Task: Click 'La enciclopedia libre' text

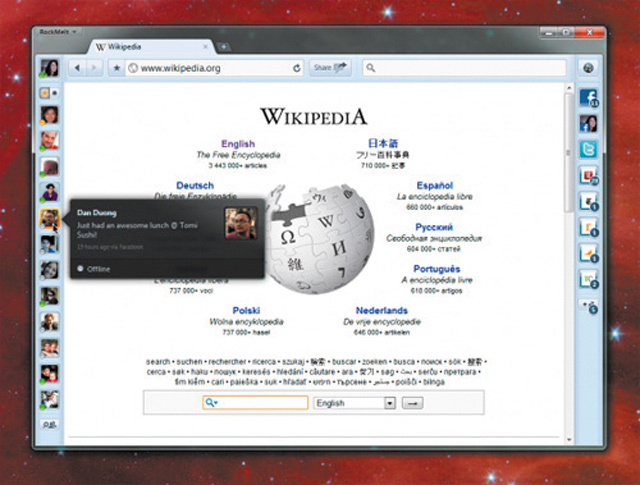Action: coord(434,197)
